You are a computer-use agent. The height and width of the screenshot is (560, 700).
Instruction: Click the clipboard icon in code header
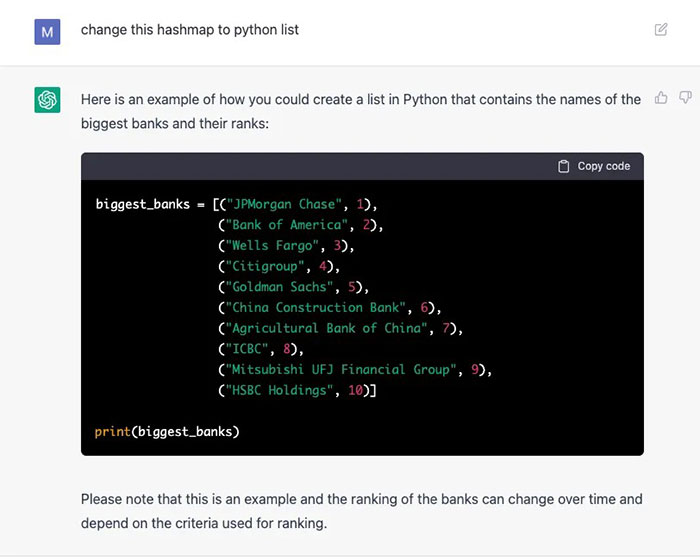click(x=564, y=166)
